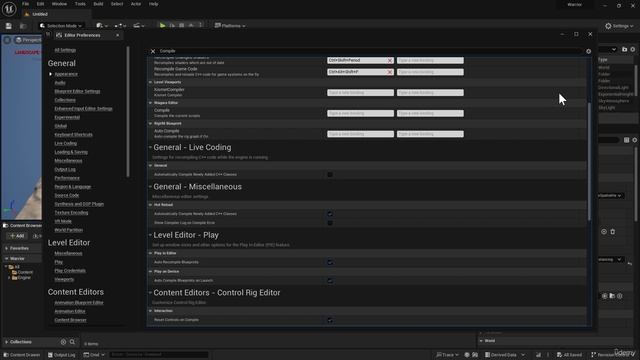Open the File menu
Image resolution: width=640 pixels, height=360 pixels.
point(26,4)
